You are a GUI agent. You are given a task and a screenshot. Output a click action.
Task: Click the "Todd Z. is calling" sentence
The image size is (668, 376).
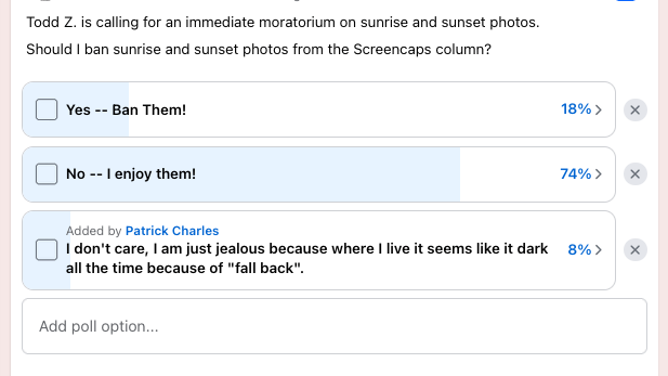pyautogui.click(x=283, y=22)
